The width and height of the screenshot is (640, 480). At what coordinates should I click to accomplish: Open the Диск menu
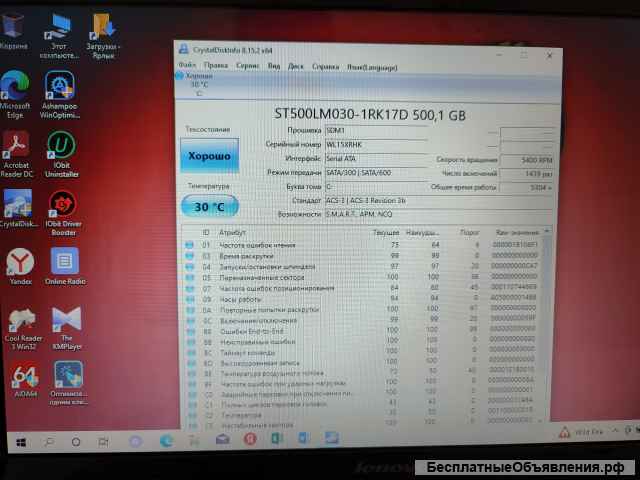click(296, 67)
